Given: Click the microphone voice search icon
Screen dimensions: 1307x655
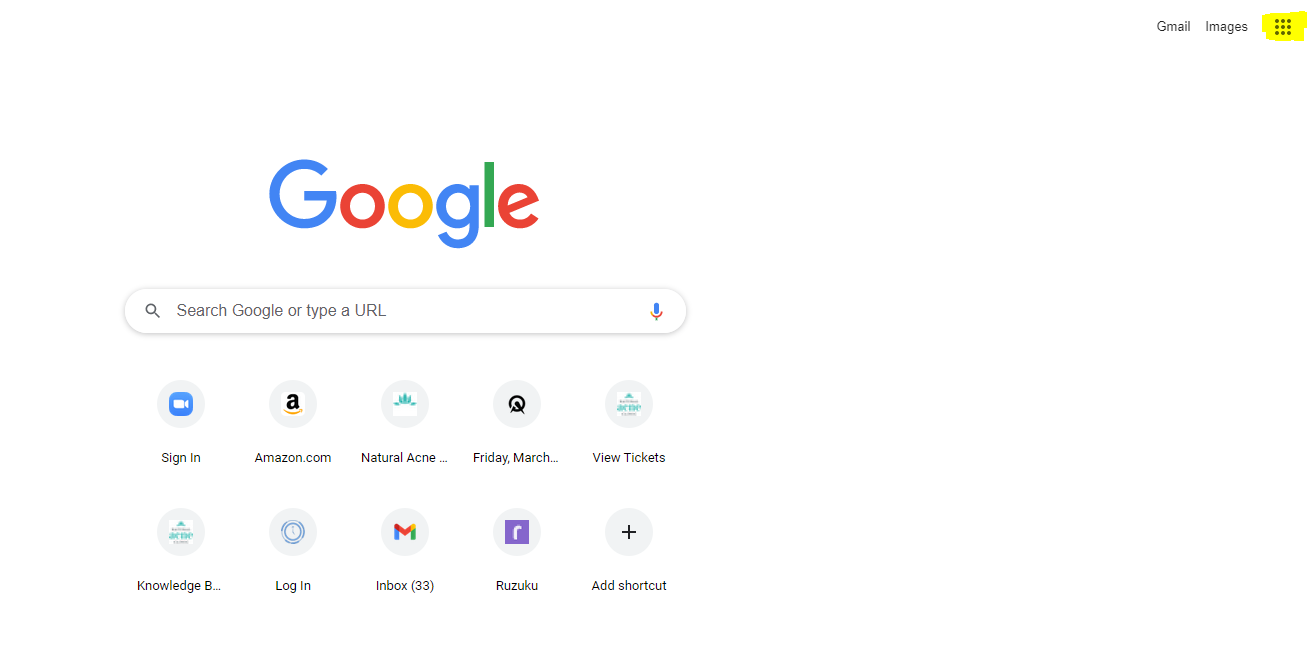Looking at the screenshot, I should pyautogui.click(x=656, y=311).
